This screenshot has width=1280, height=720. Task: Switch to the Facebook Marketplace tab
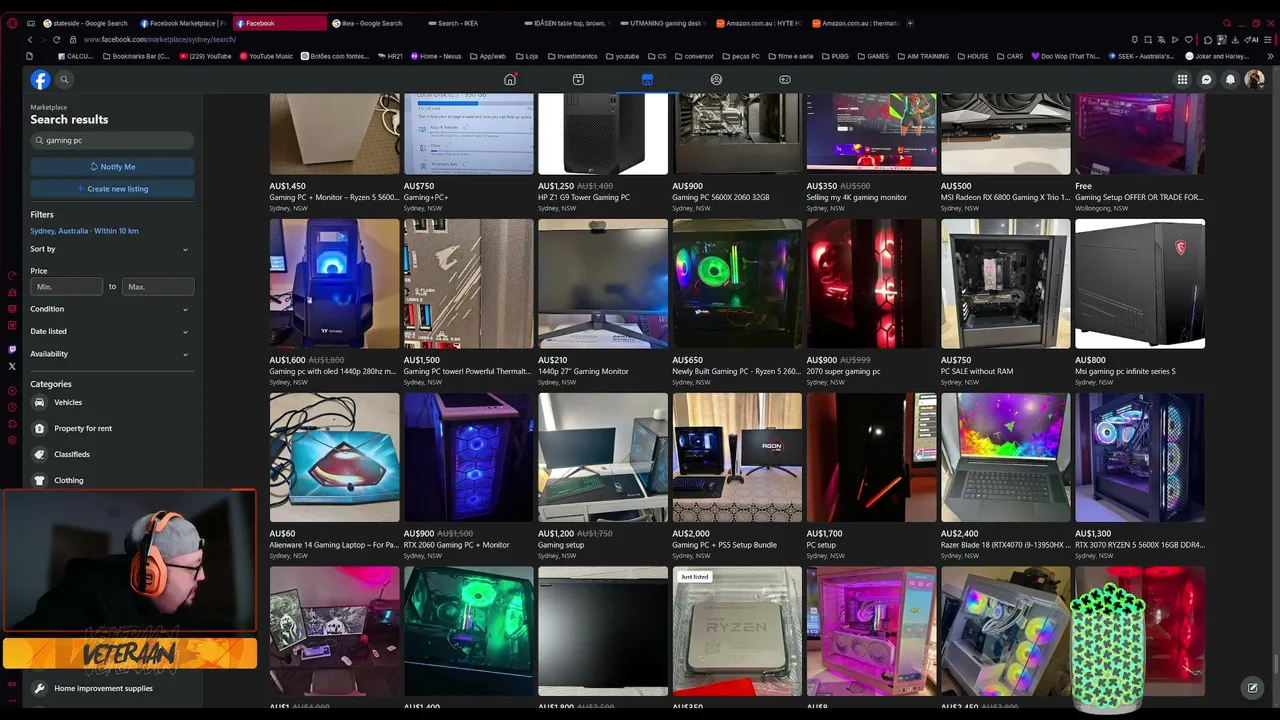[x=184, y=23]
